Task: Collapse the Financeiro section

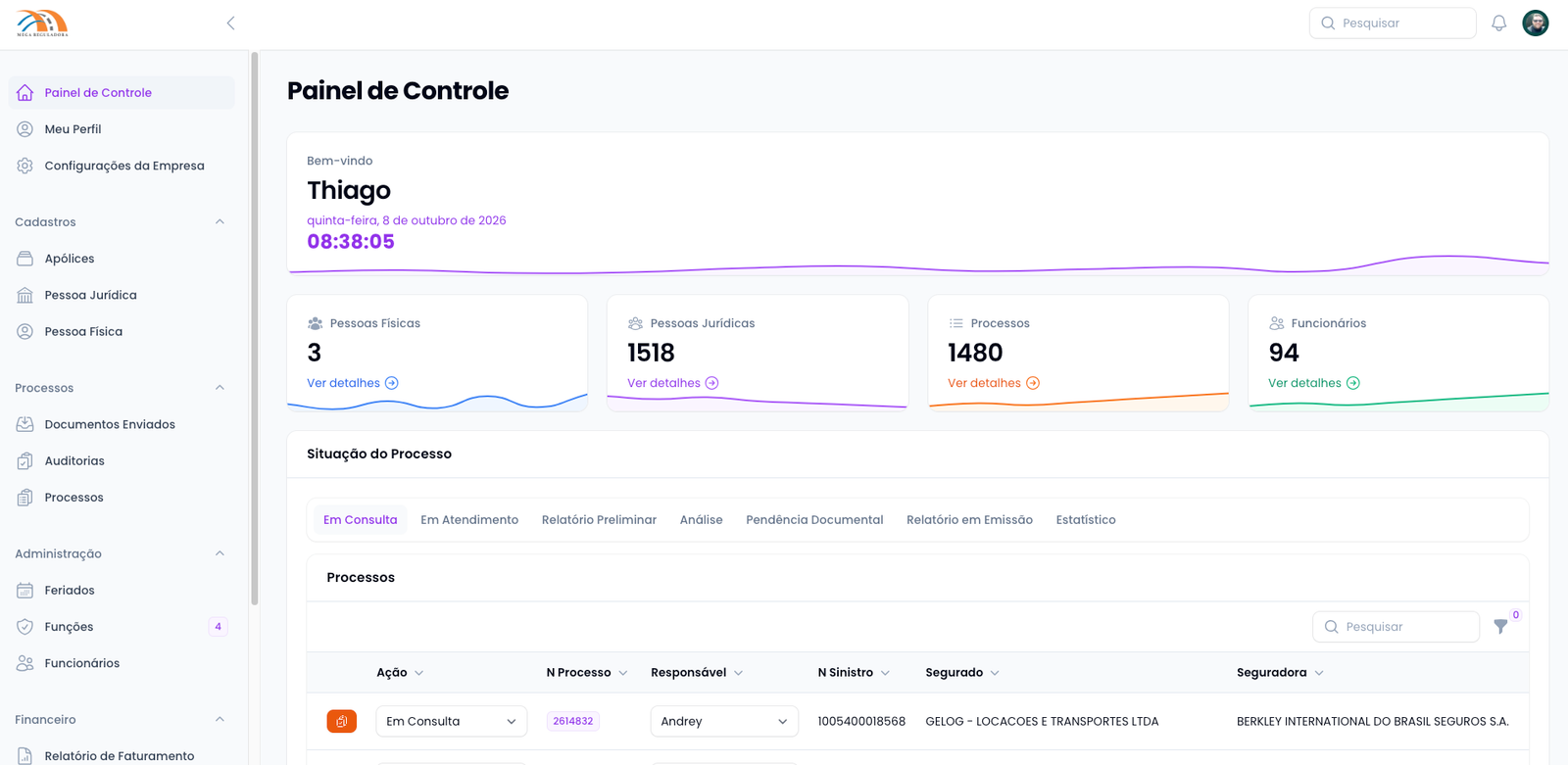Action: 220,719
